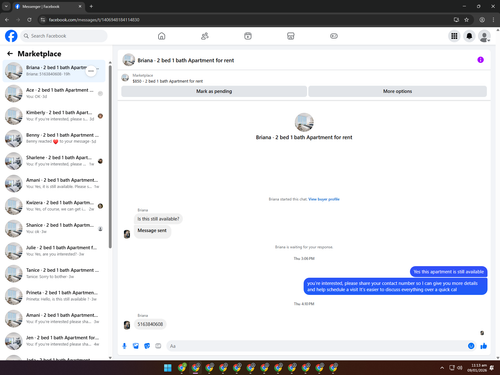Open the listing title in chat header
Image resolution: width=500 pixels, height=375 pixels.
pyautogui.click(x=186, y=60)
